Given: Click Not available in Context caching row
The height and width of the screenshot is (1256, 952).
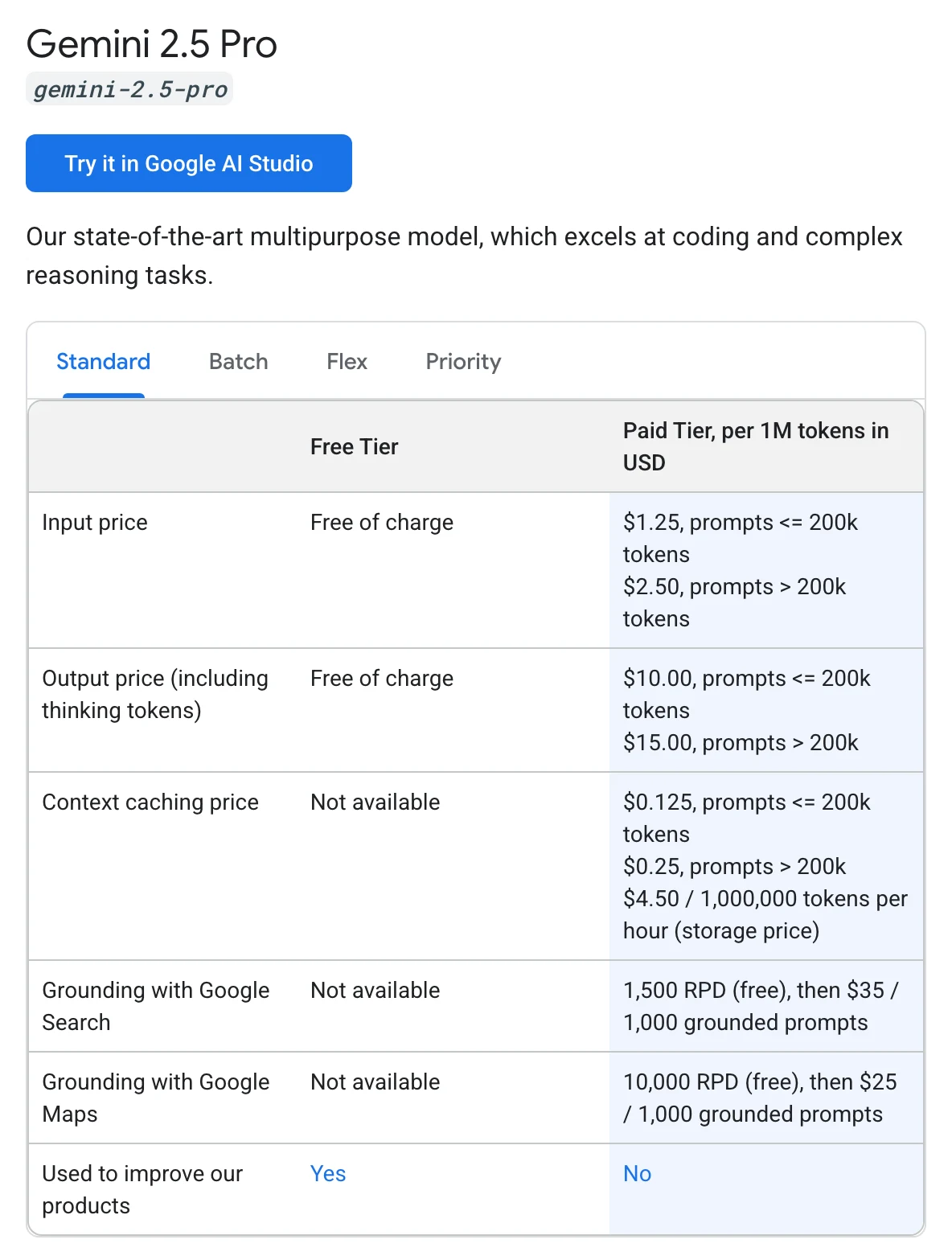Looking at the screenshot, I should pos(375,802).
